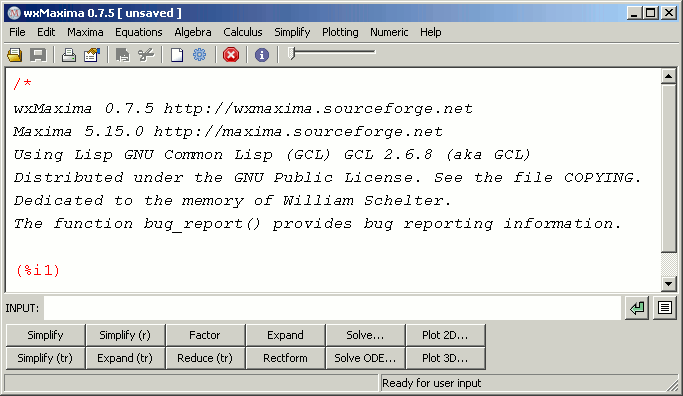Click the Solve ODE... button
Viewport: 683px width, 396px height.
tap(365, 358)
